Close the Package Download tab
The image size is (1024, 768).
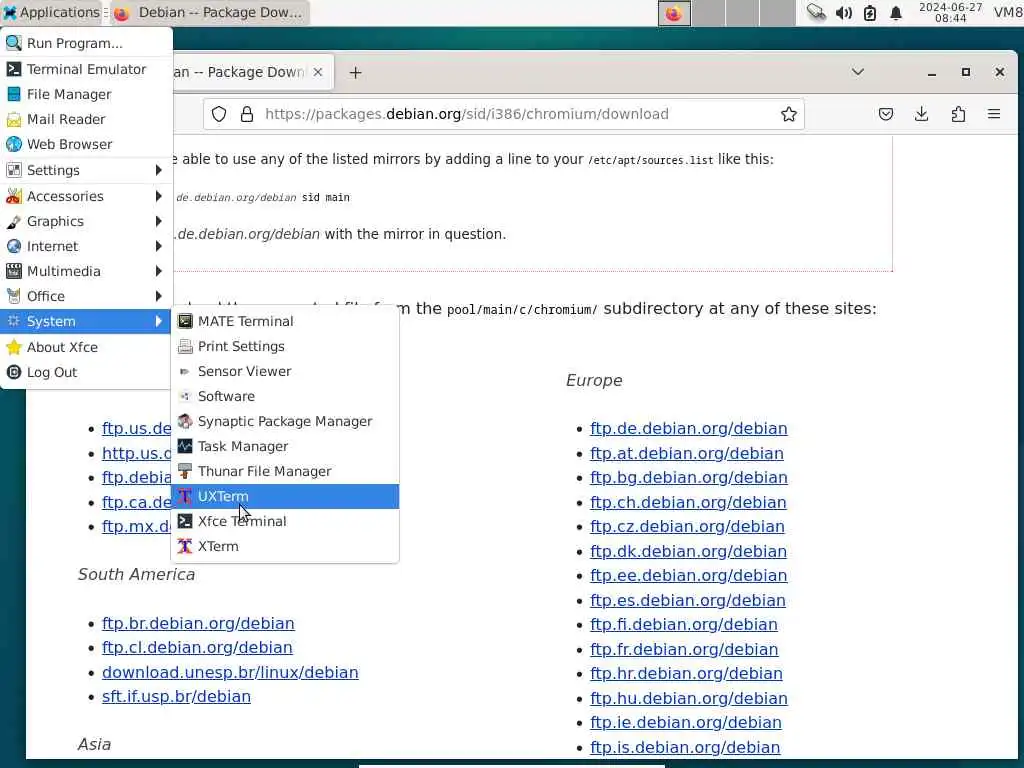(318, 72)
